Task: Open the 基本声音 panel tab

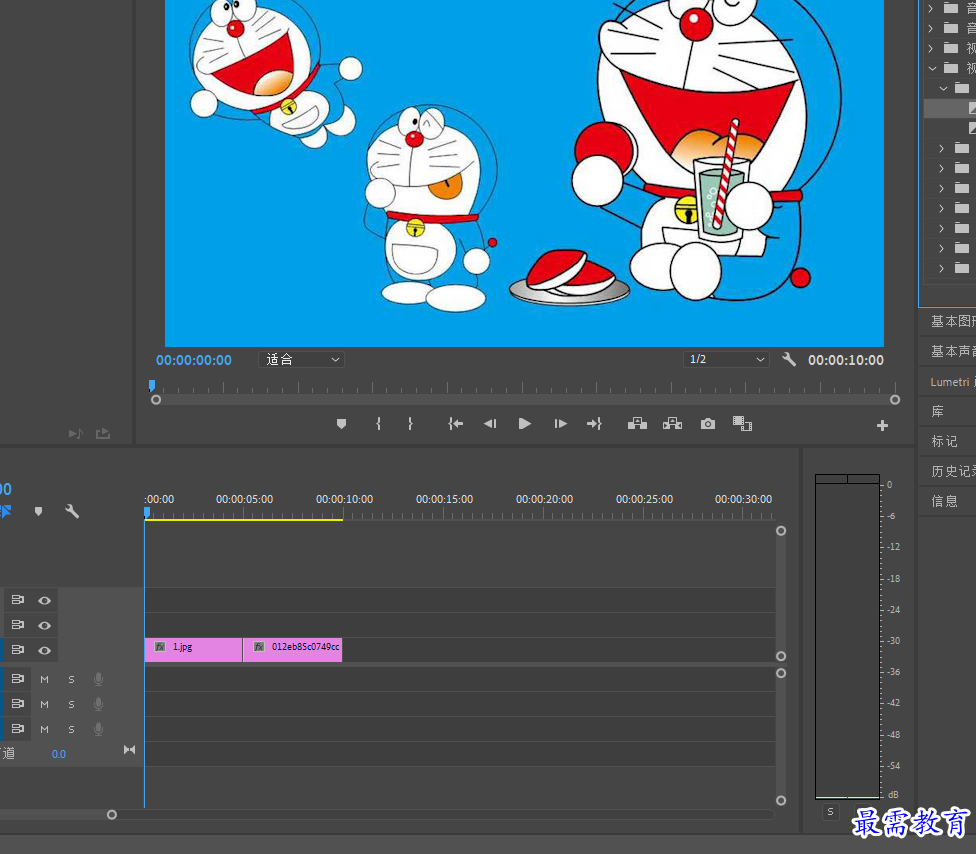Action: [x=953, y=351]
